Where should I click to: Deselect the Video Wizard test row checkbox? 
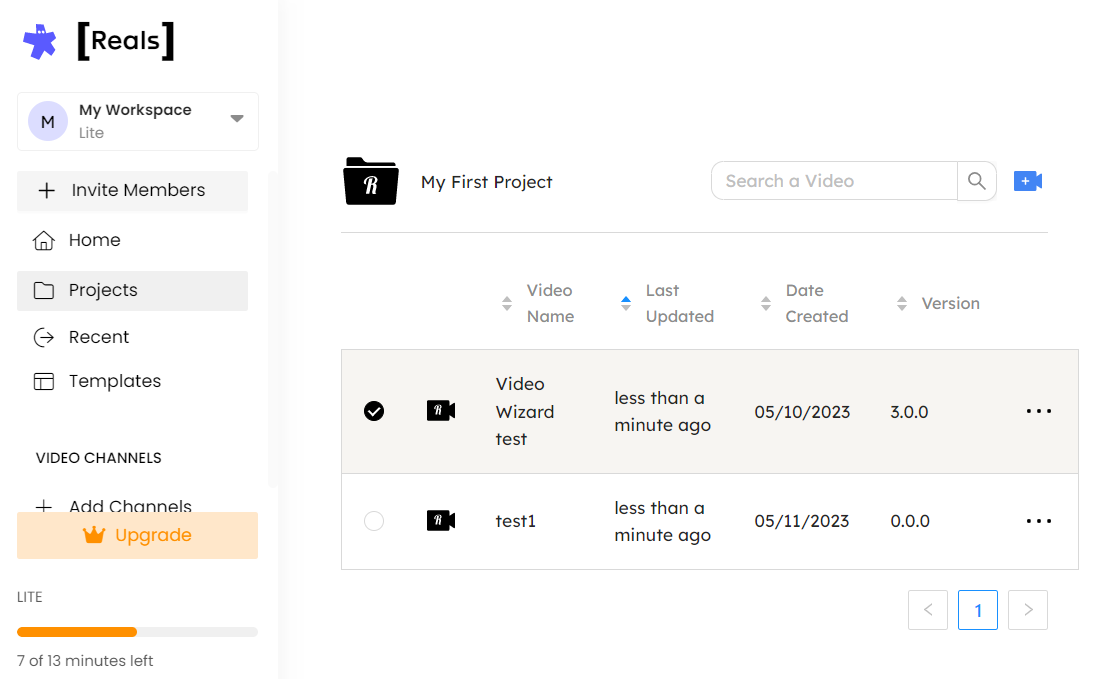tap(374, 411)
